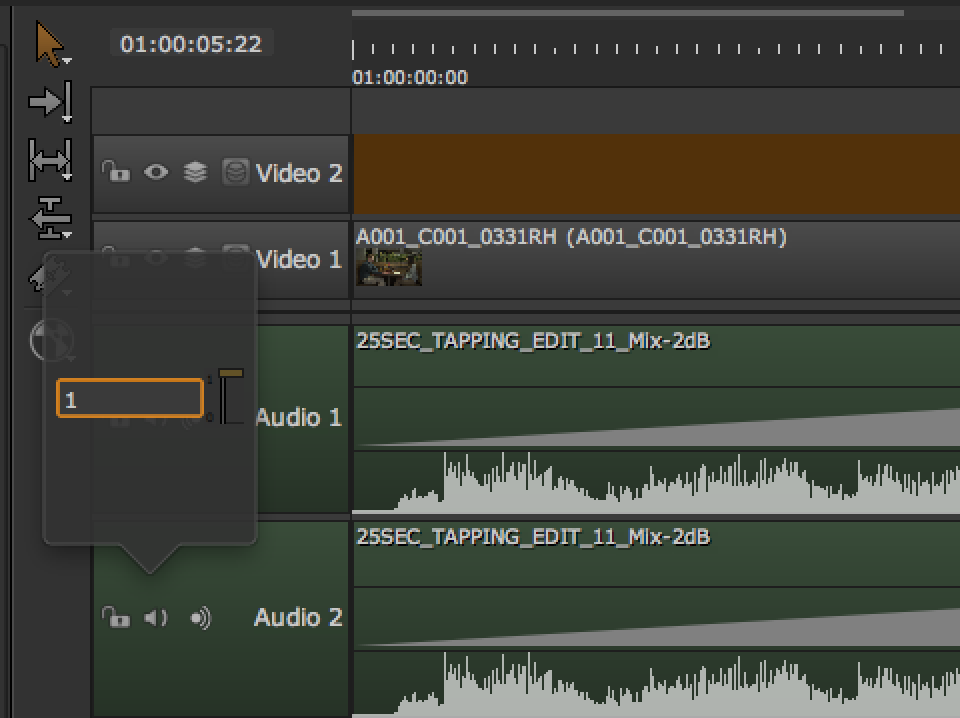This screenshot has width=960, height=718.
Task: Lock the Video 2 track
Action: tap(116, 172)
